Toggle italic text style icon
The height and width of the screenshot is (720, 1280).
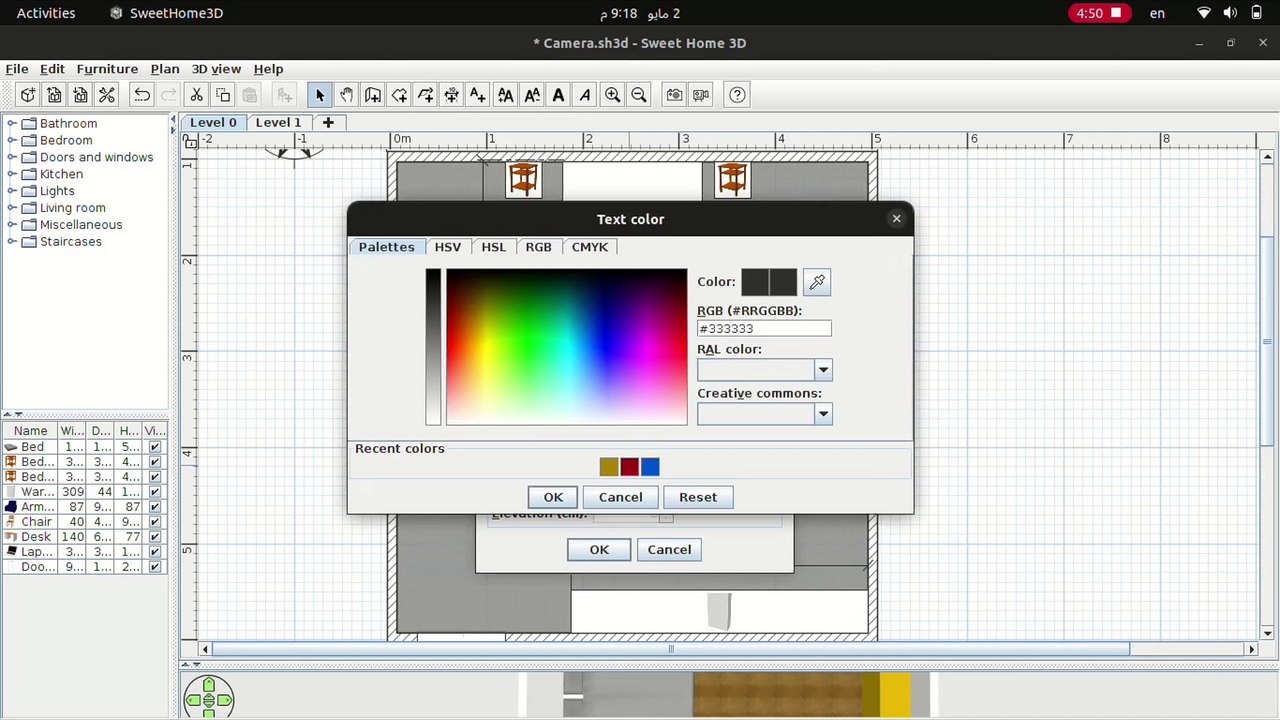[x=585, y=95]
